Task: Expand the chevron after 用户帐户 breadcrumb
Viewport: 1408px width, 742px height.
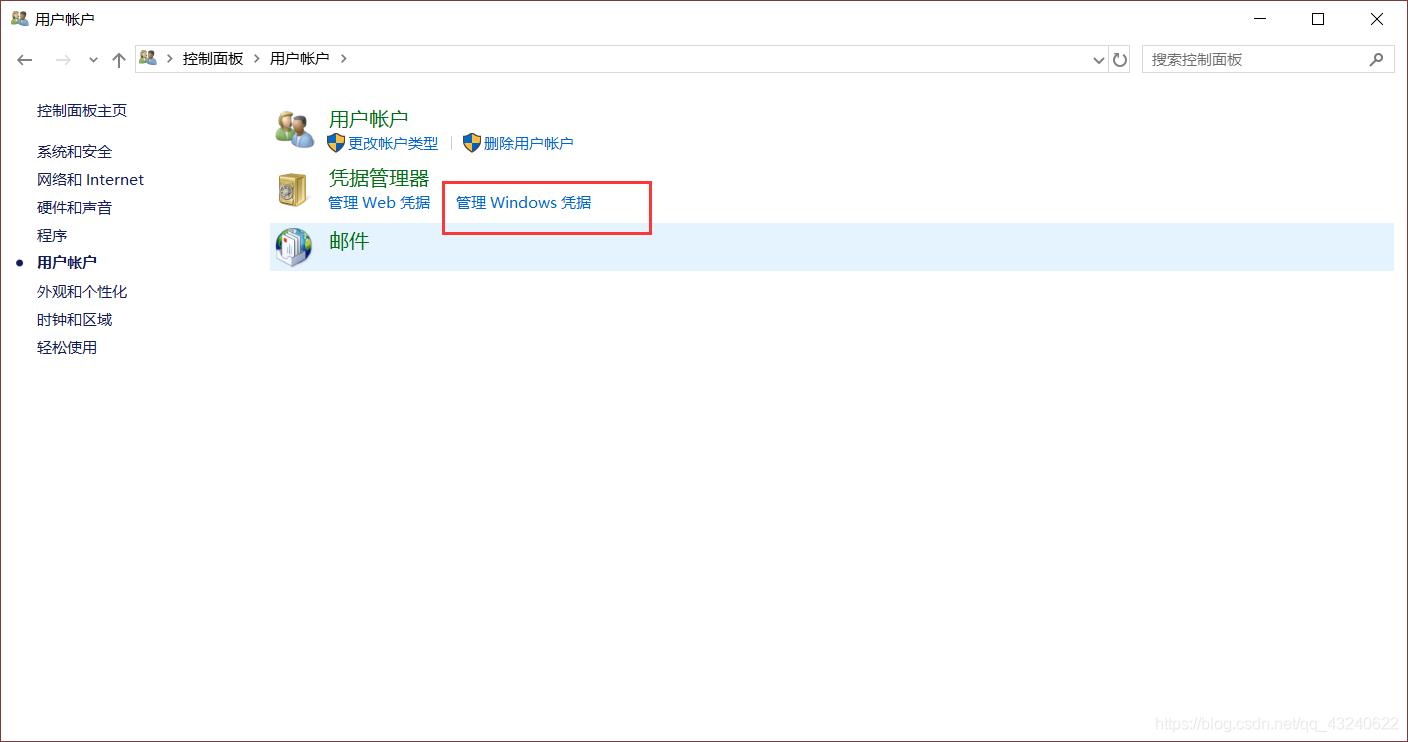Action: coord(343,59)
